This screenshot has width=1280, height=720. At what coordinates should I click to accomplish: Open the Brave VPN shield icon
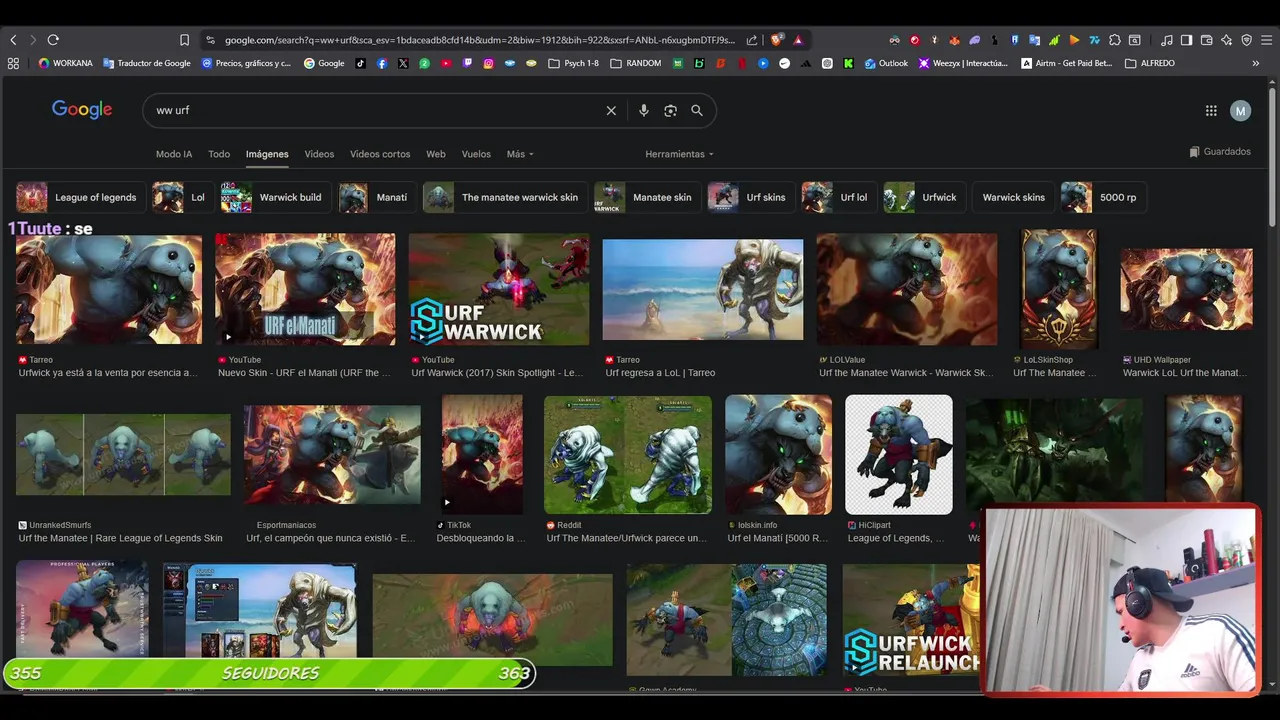point(1247,40)
